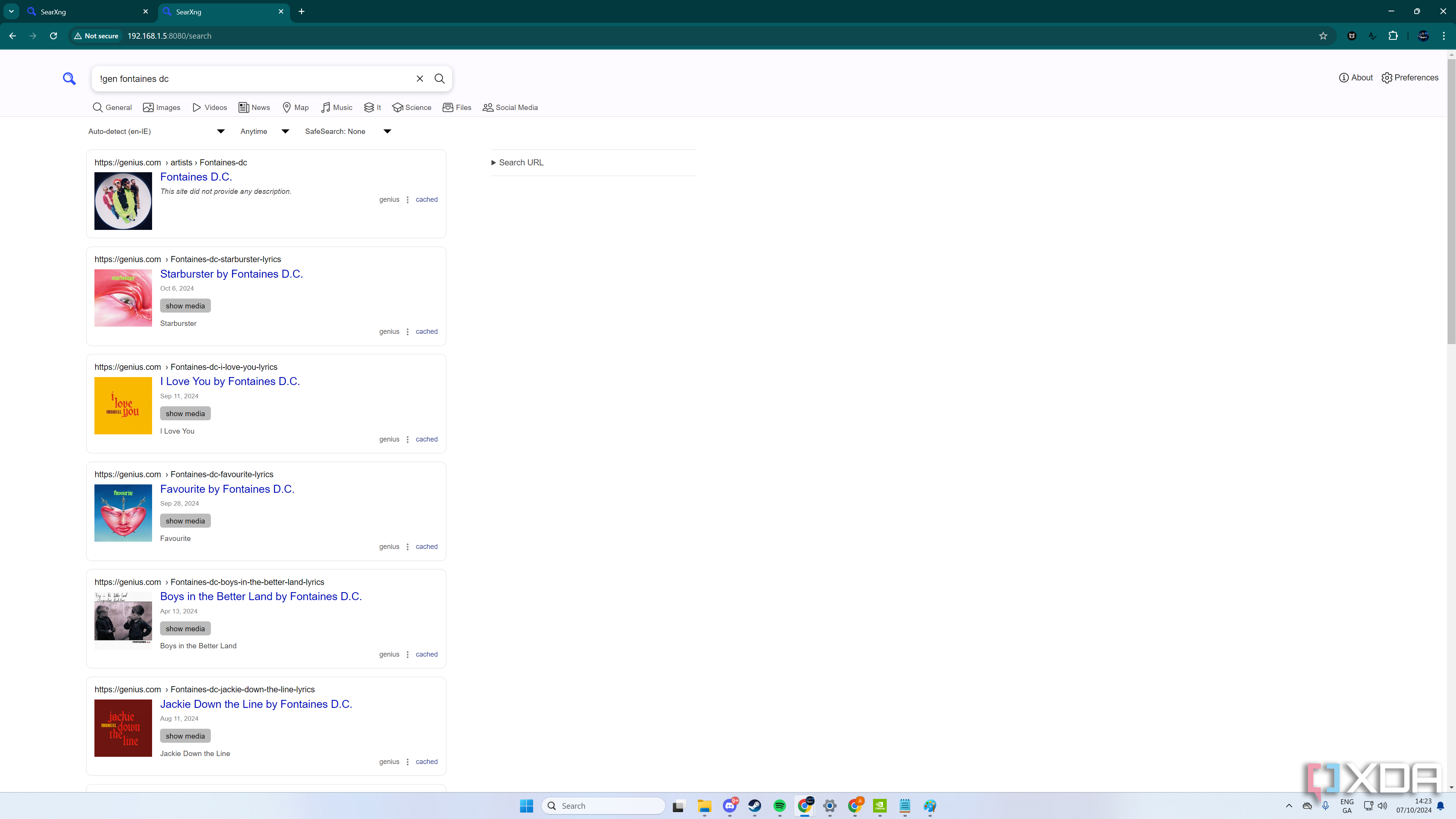Bookmark this page with the star icon
Screen dimensions: 1456x819
tap(1323, 36)
